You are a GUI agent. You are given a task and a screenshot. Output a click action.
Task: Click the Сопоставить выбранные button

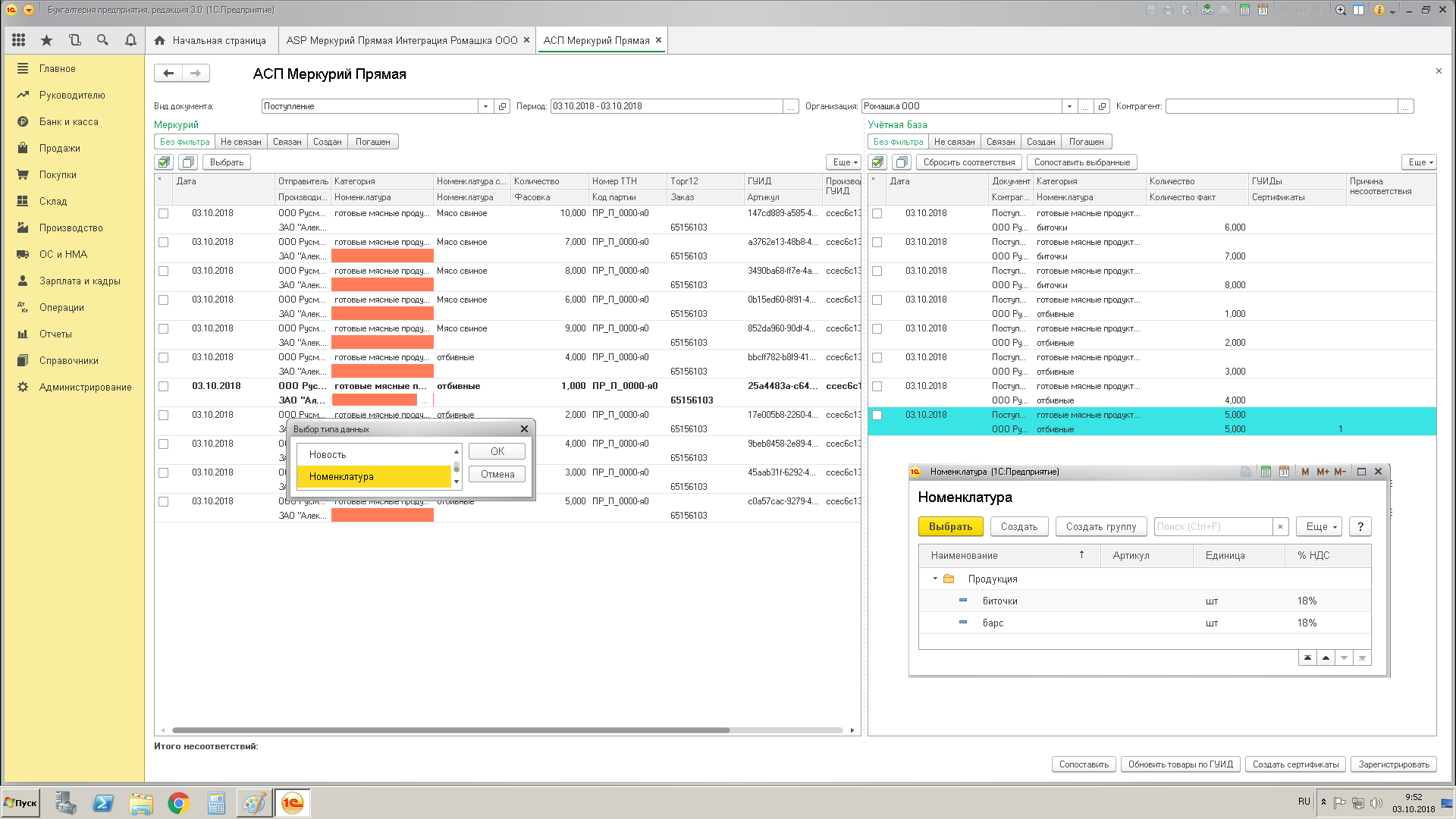[1081, 162]
